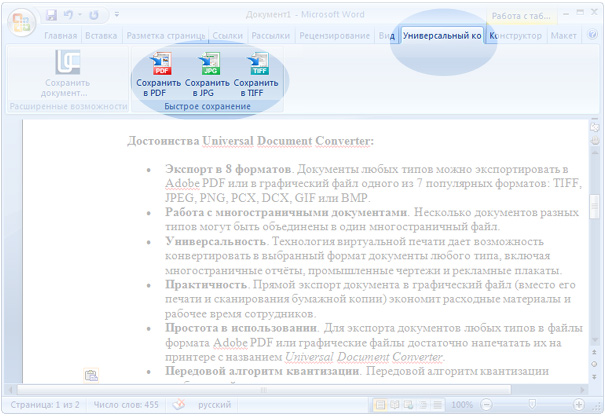
Task: Open the Вставка tab
Action: coord(101,36)
